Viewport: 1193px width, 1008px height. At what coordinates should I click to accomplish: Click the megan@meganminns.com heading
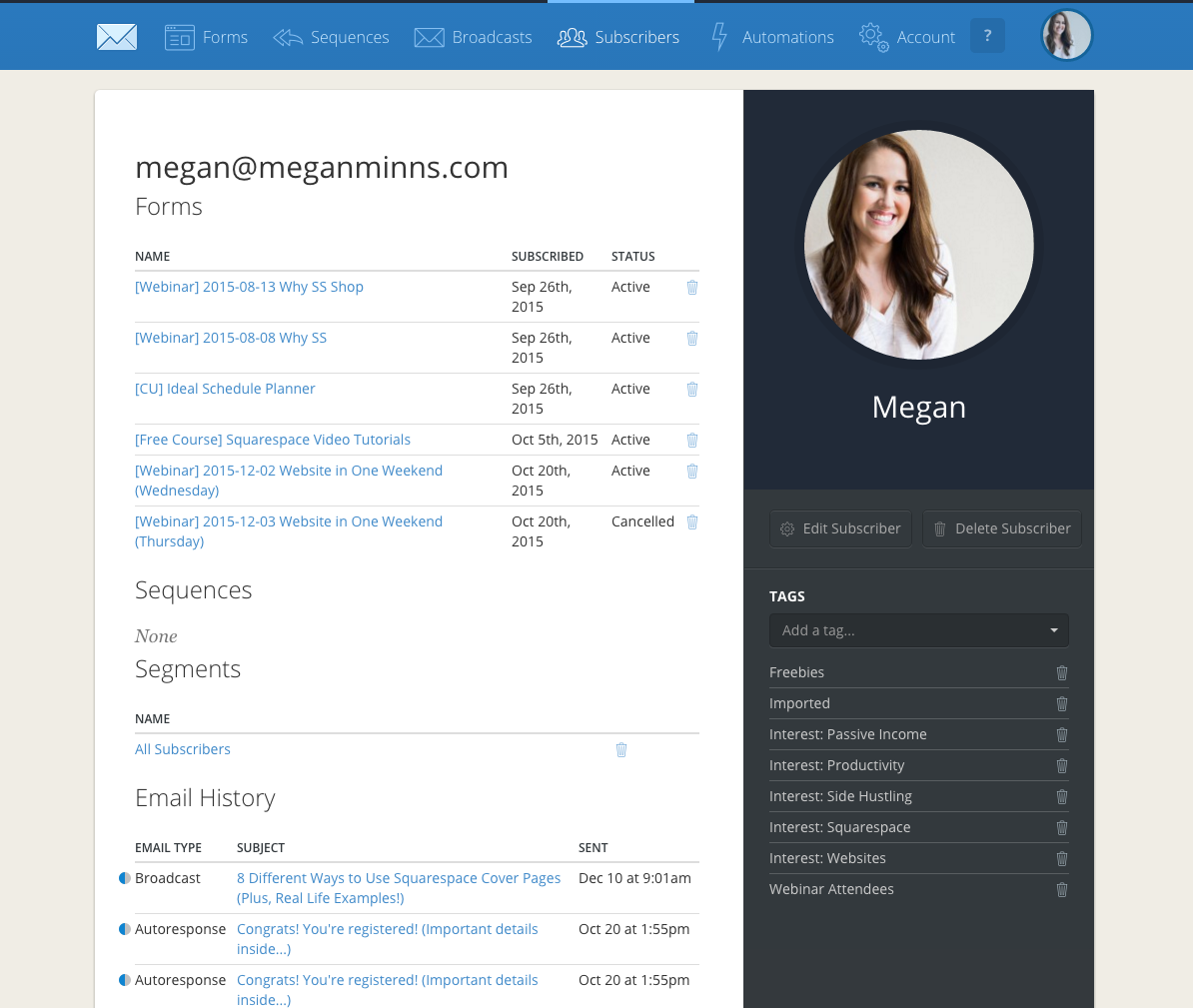point(321,168)
